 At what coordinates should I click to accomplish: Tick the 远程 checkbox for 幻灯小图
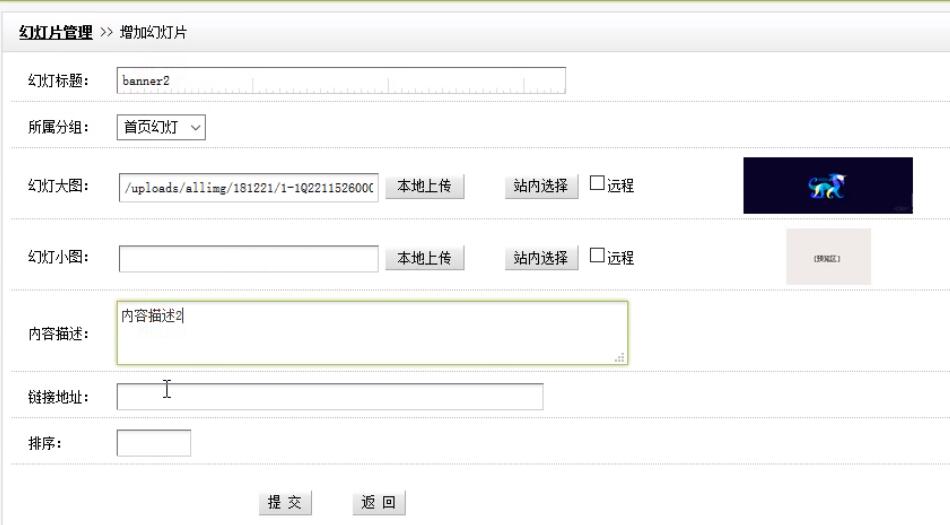tap(597, 257)
